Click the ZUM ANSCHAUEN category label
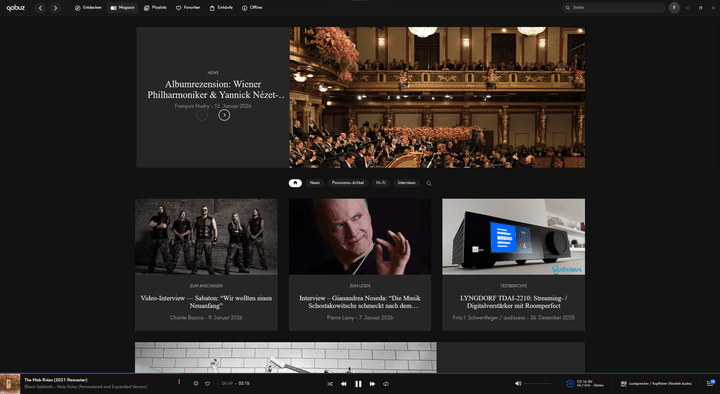 tap(206, 286)
